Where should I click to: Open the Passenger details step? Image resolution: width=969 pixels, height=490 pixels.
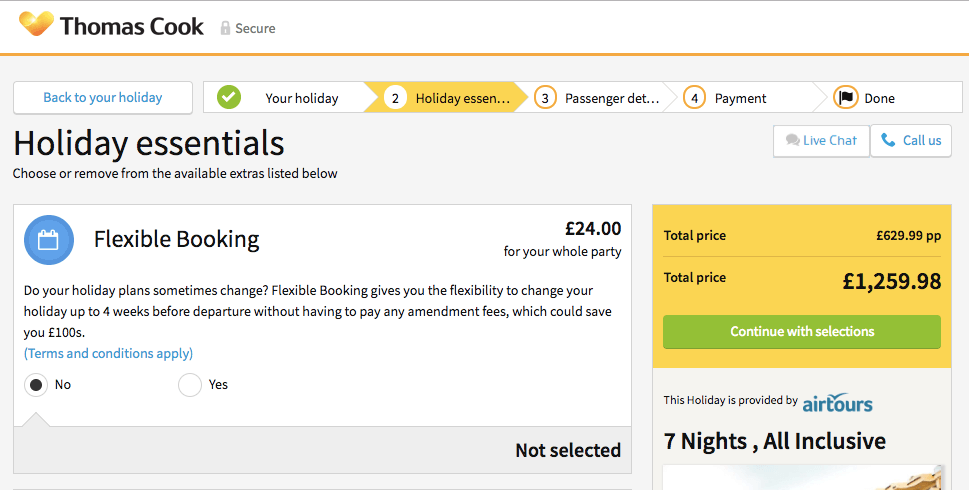pyautogui.click(x=611, y=98)
